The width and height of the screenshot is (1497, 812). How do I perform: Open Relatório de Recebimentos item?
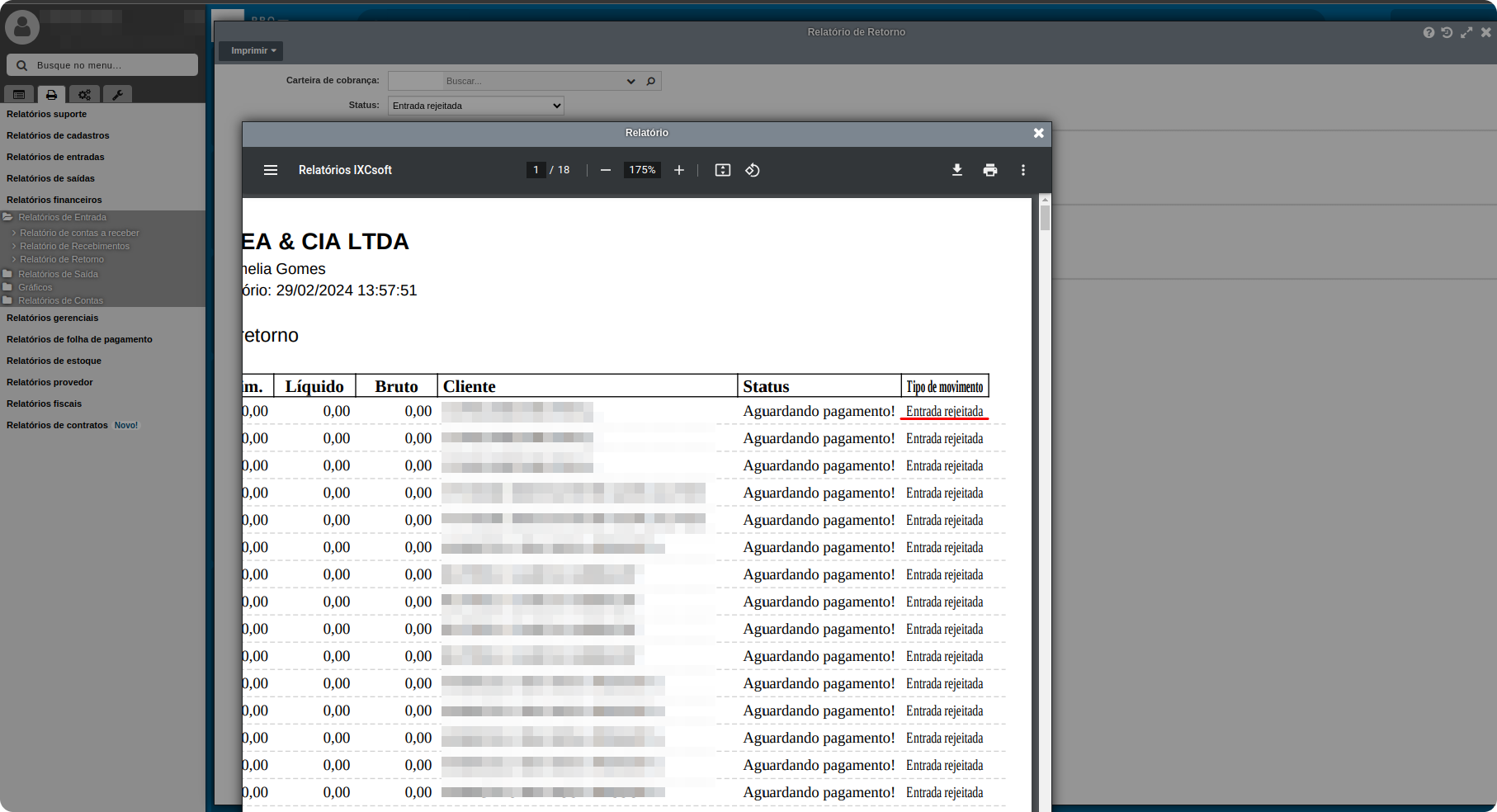(x=74, y=246)
